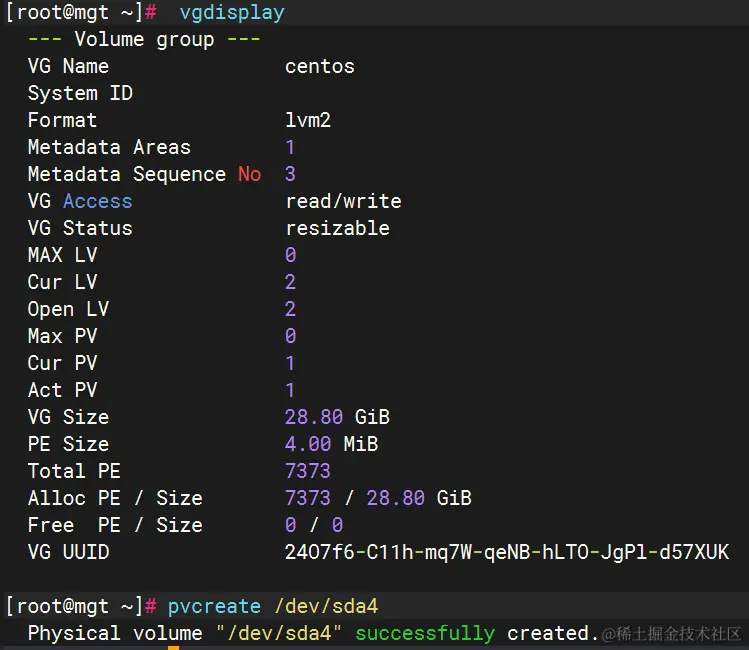The image size is (749, 650).
Task: Click the 'System ID' label
Action: click(80, 93)
